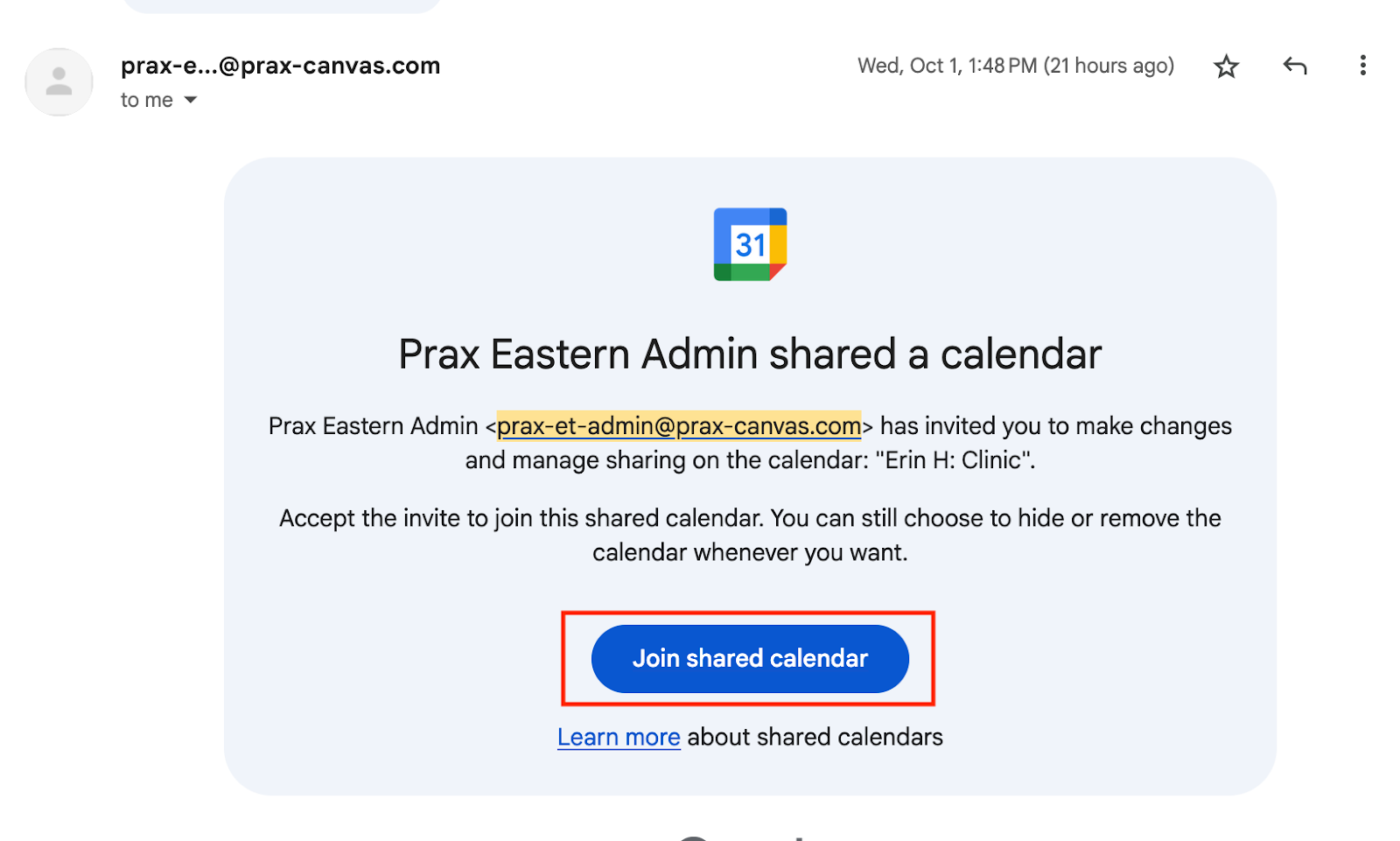This screenshot has width=1400, height=841.
Task: Open the three-dot more options menu
Action: (1362, 66)
